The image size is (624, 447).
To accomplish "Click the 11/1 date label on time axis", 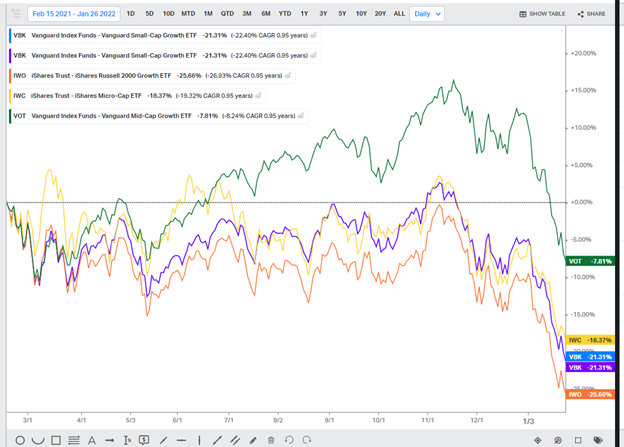I will [x=428, y=420].
